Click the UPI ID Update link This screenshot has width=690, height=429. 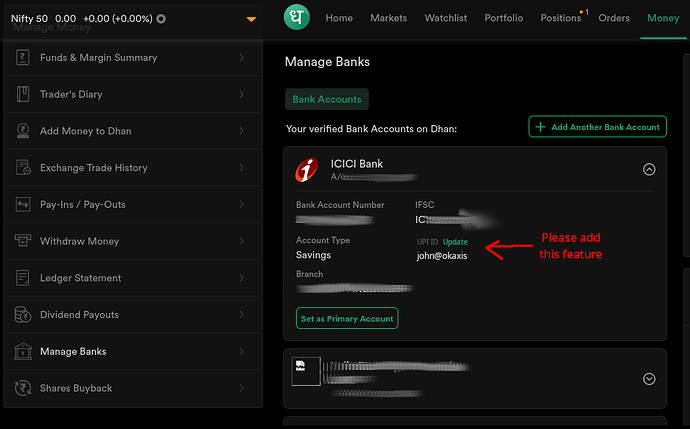pos(455,242)
